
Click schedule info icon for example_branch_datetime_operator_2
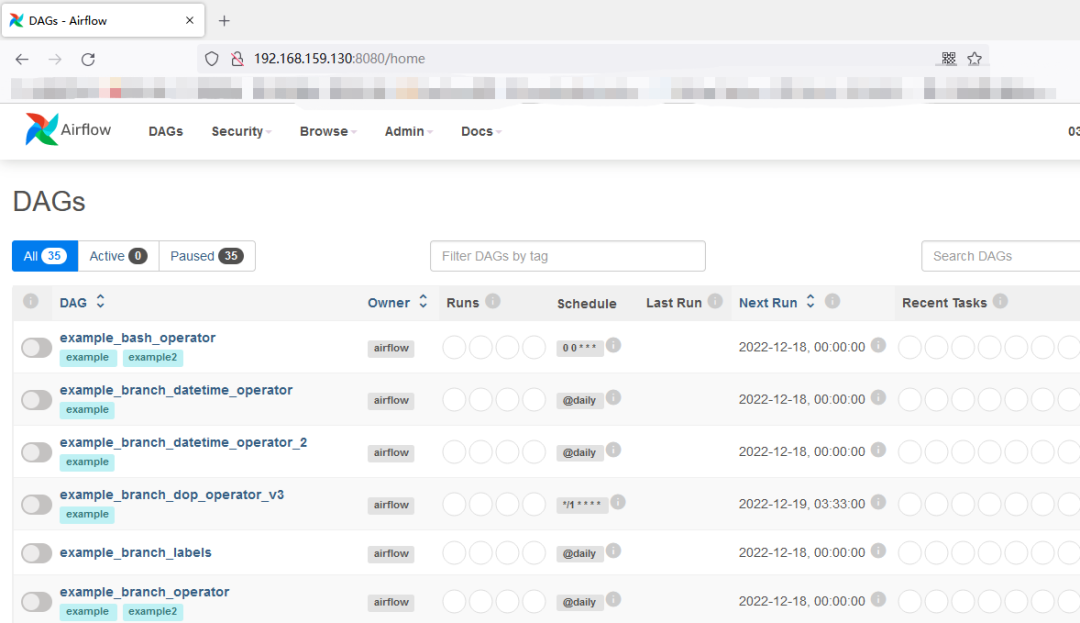coord(613,450)
